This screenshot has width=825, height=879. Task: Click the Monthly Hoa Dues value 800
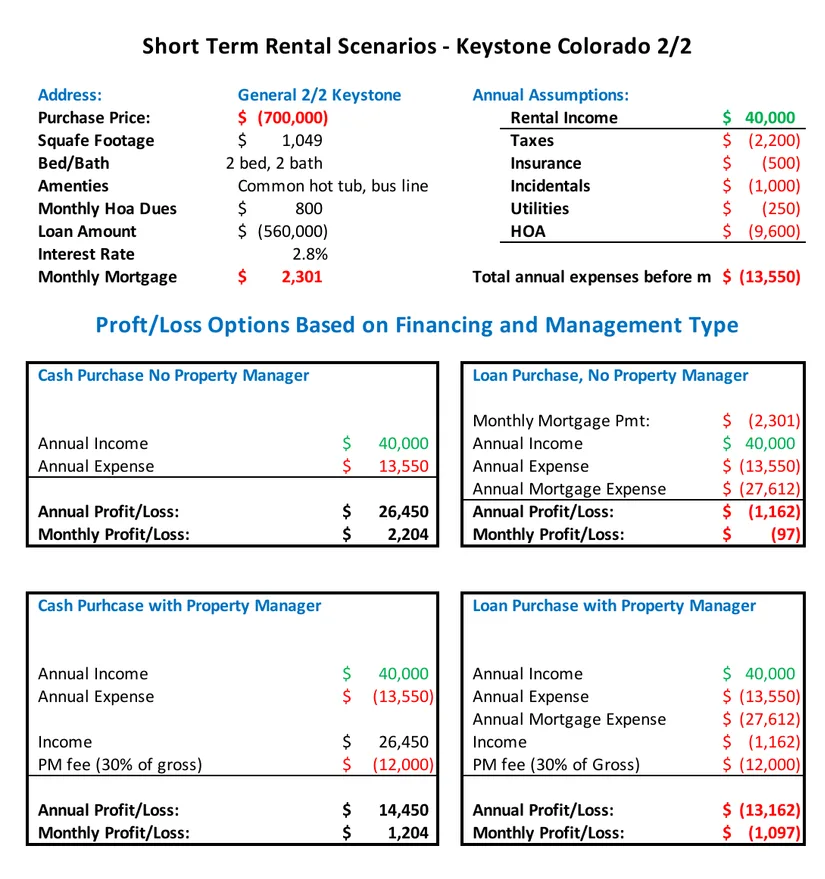309,209
